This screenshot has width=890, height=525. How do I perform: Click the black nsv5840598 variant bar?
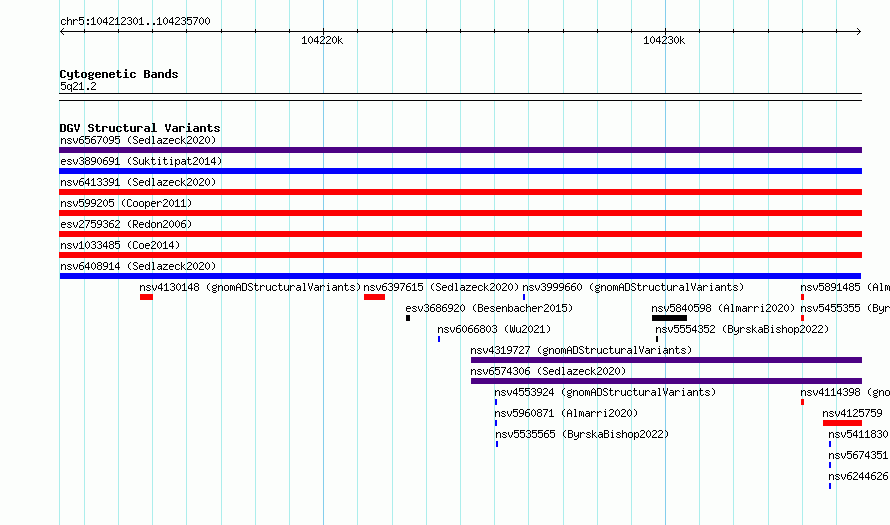tap(669, 318)
